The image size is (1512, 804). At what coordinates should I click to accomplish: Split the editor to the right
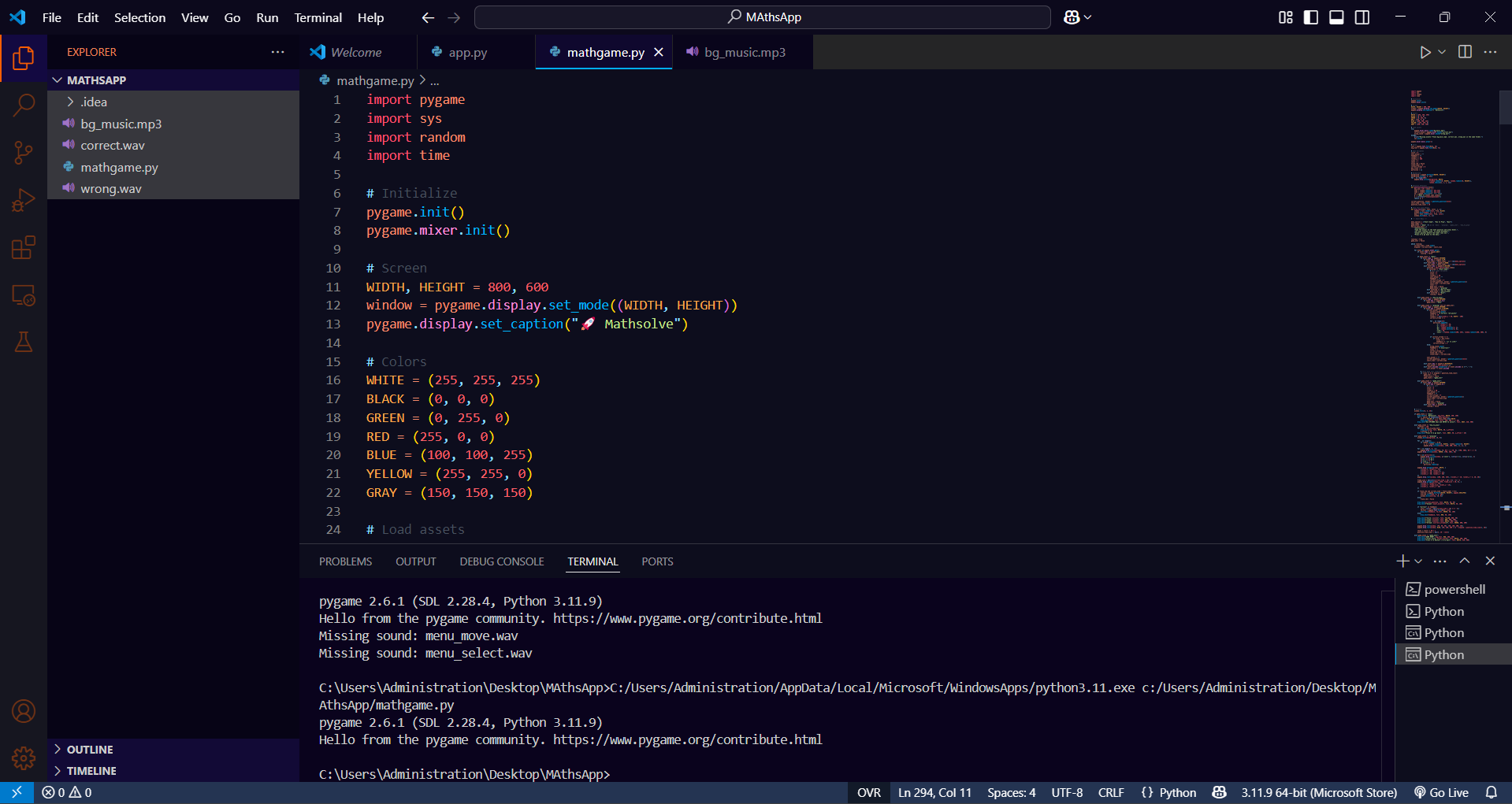[x=1465, y=52]
